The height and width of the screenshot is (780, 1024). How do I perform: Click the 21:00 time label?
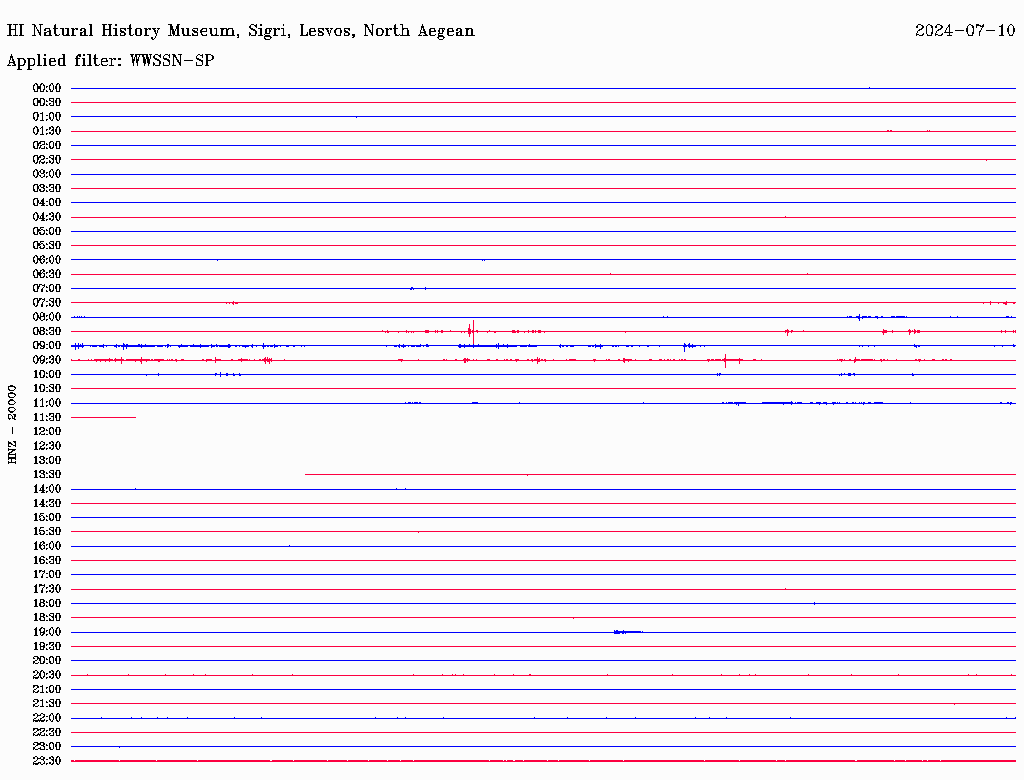47,689
